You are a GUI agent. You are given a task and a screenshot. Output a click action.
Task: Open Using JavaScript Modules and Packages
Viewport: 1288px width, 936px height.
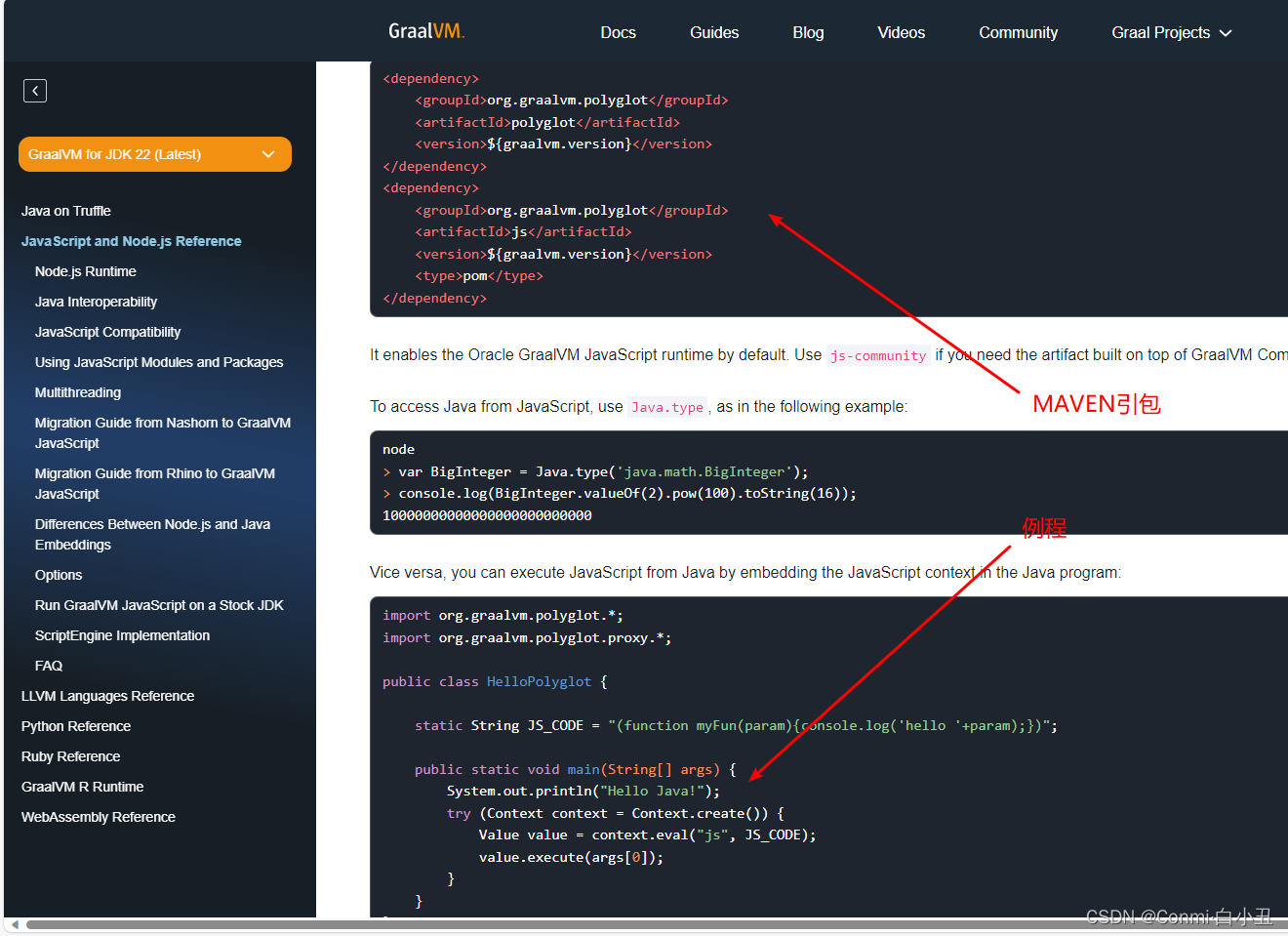pos(159,362)
